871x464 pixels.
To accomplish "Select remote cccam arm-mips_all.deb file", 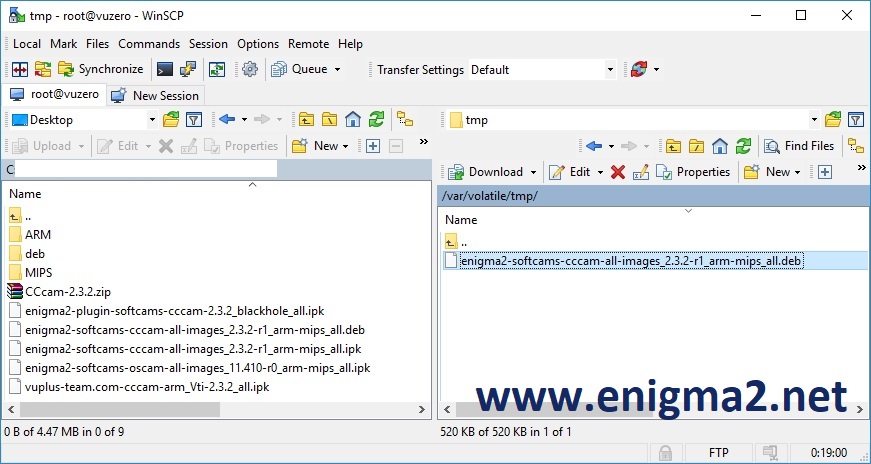I will coord(631,261).
